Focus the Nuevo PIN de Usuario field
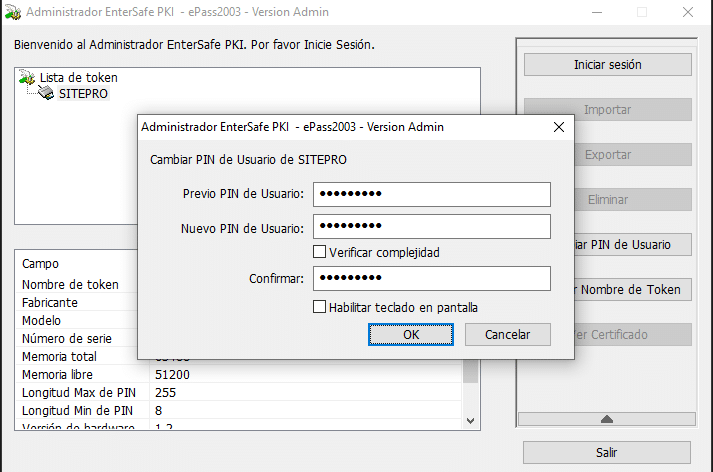The image size is (713, 472). tap(432, 226)
